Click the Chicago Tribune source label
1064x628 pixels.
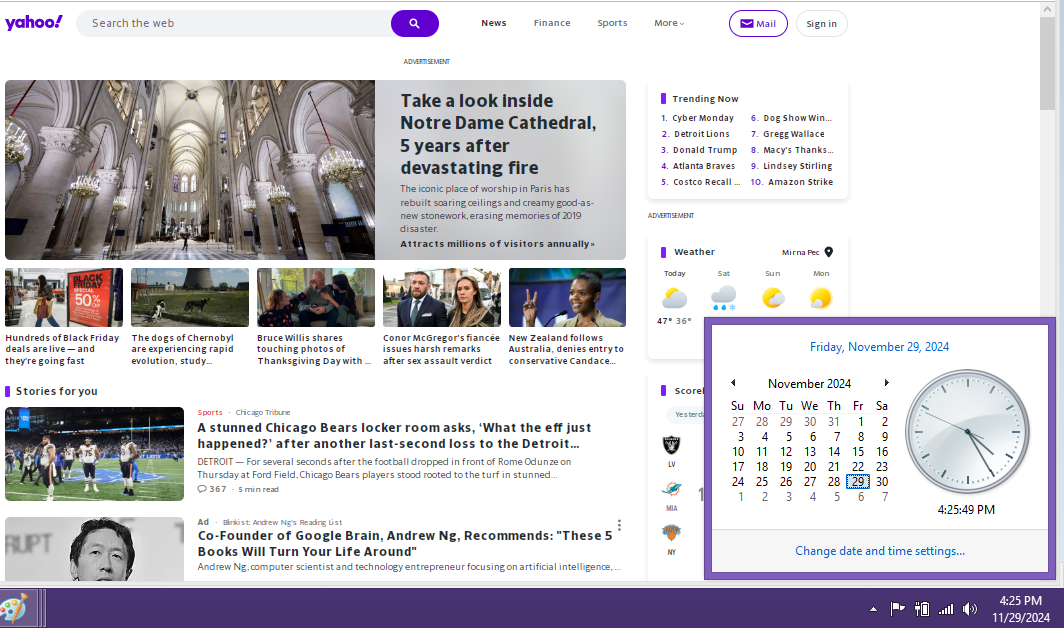tap(263, 413)
